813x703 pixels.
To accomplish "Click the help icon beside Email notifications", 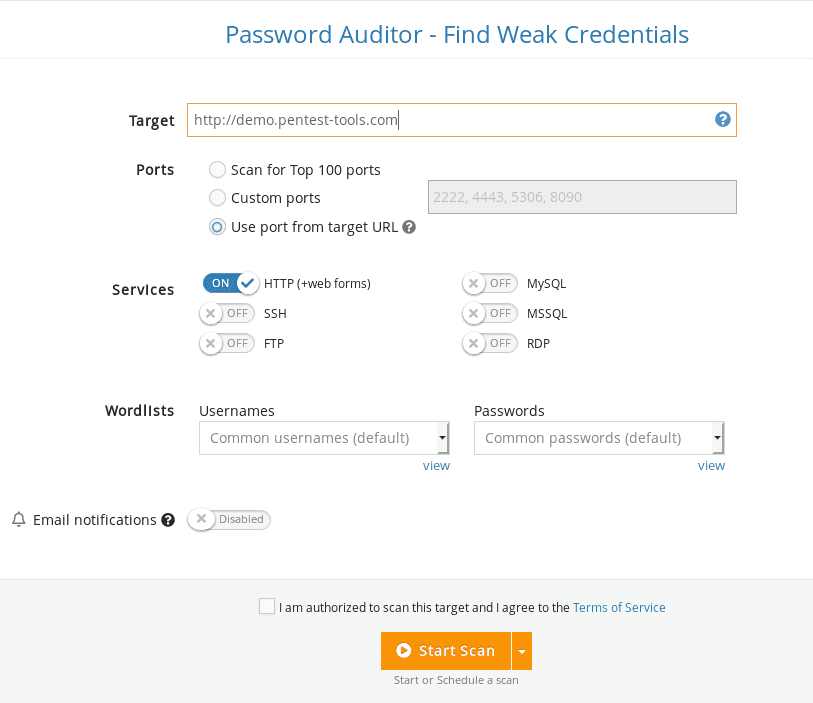I will [167, 519].
